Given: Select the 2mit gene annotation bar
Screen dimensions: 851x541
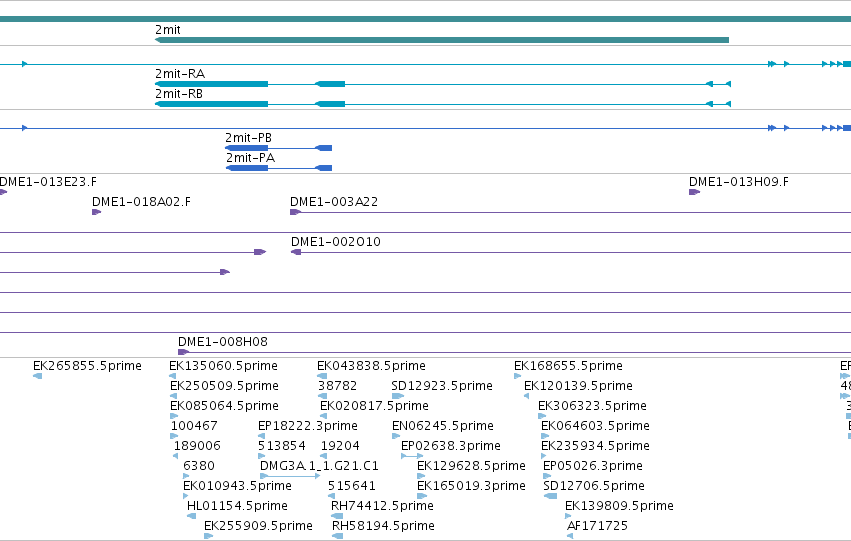Looking at the screenshot, I should [442, 40].
